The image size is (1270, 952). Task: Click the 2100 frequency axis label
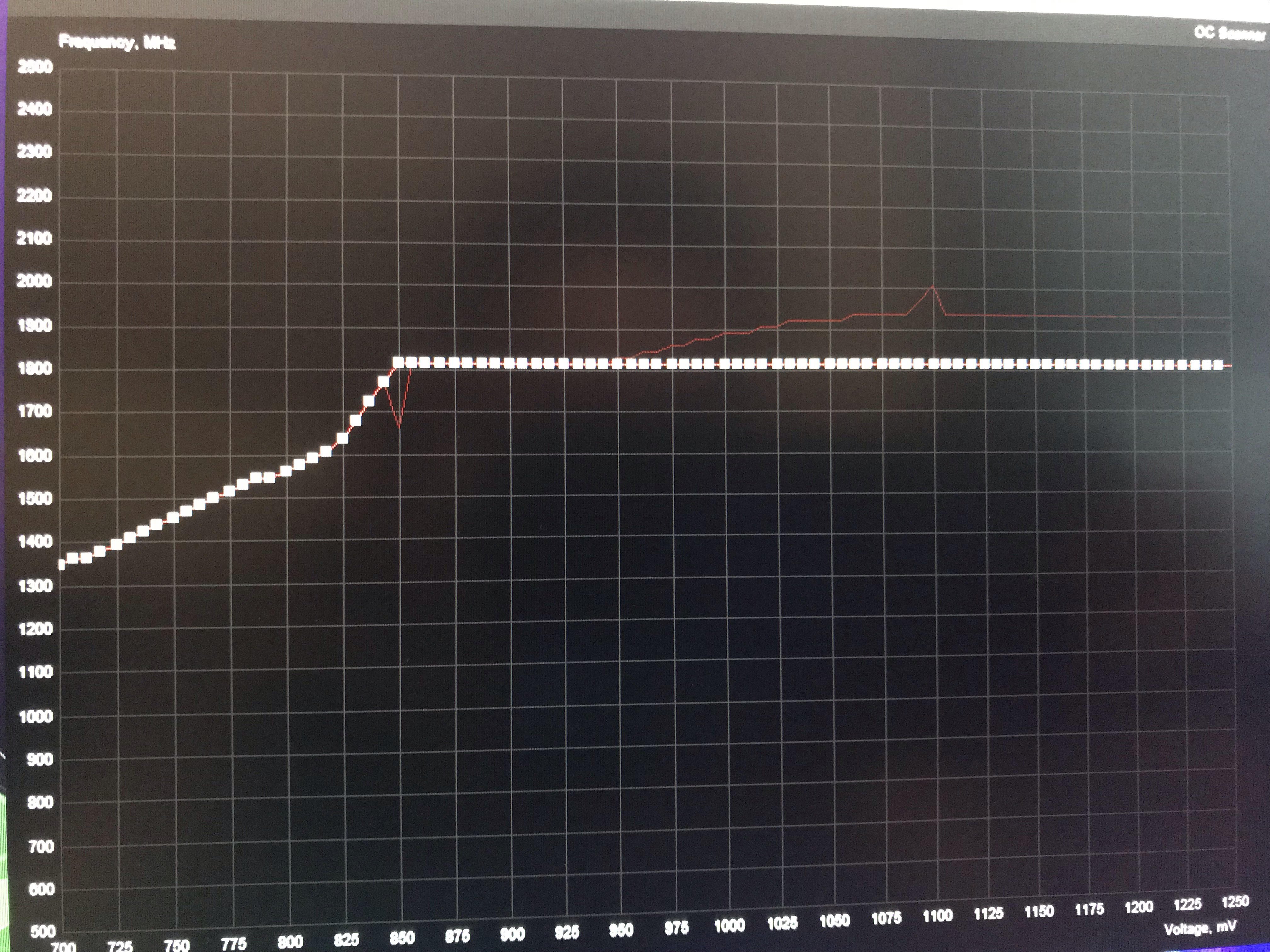pos(35,238)
